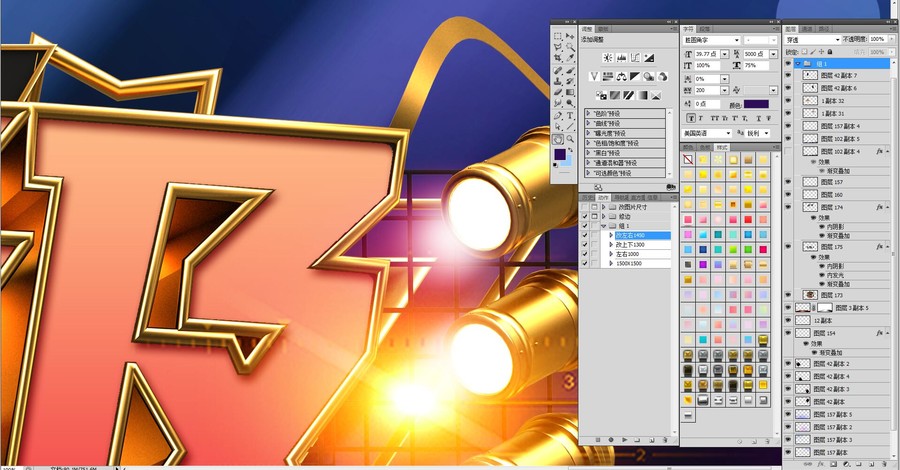Select the Hand tool
Image resolution: width=900 pixels, height=470 pixels.
(x=558, y=139)
